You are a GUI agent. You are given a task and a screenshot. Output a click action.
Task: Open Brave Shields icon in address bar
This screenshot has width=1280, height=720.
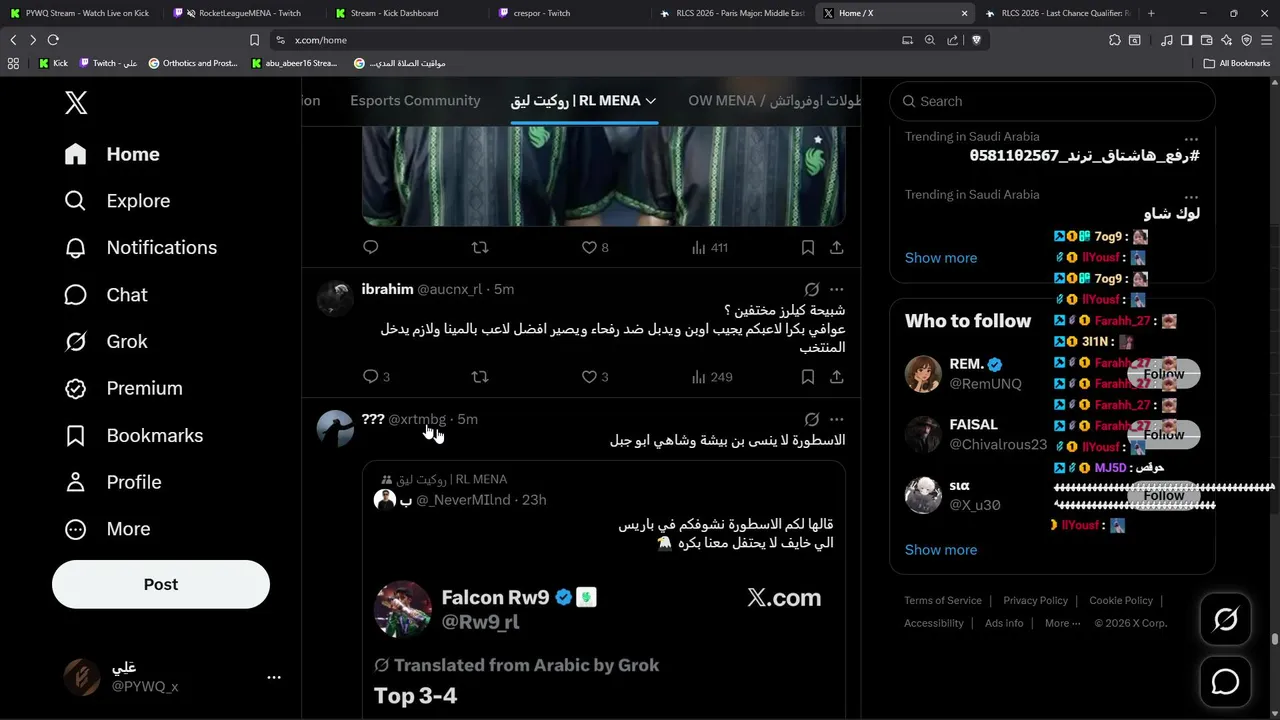tap(976, 40)
